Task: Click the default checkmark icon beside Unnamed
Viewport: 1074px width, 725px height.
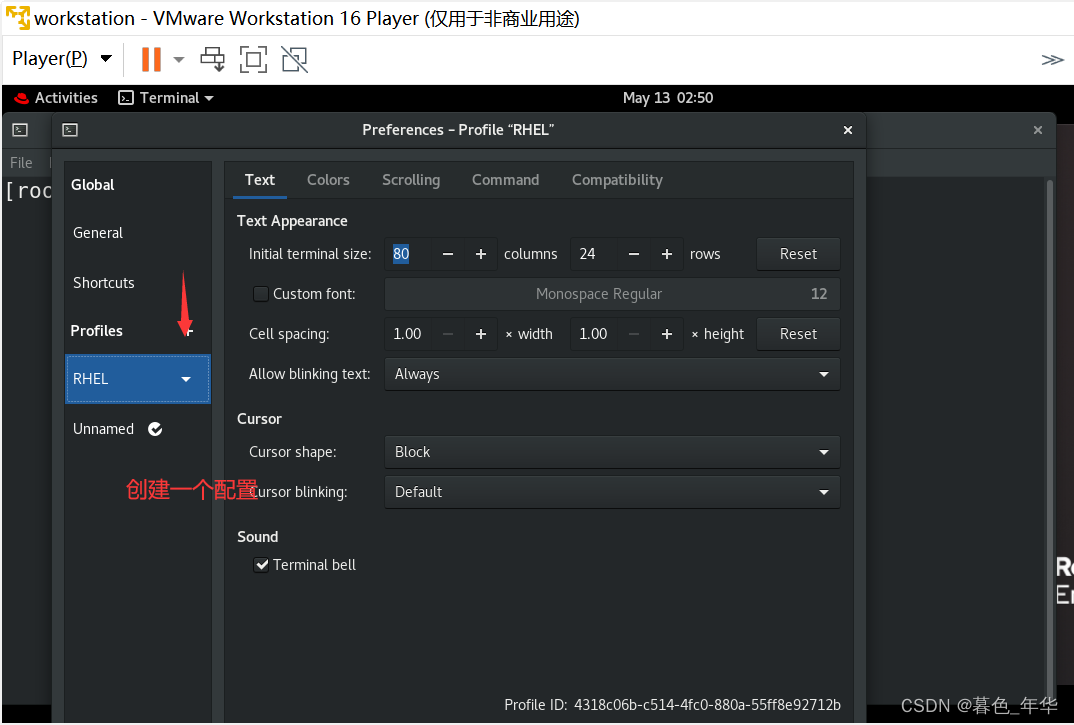Action: coord(155,429)
